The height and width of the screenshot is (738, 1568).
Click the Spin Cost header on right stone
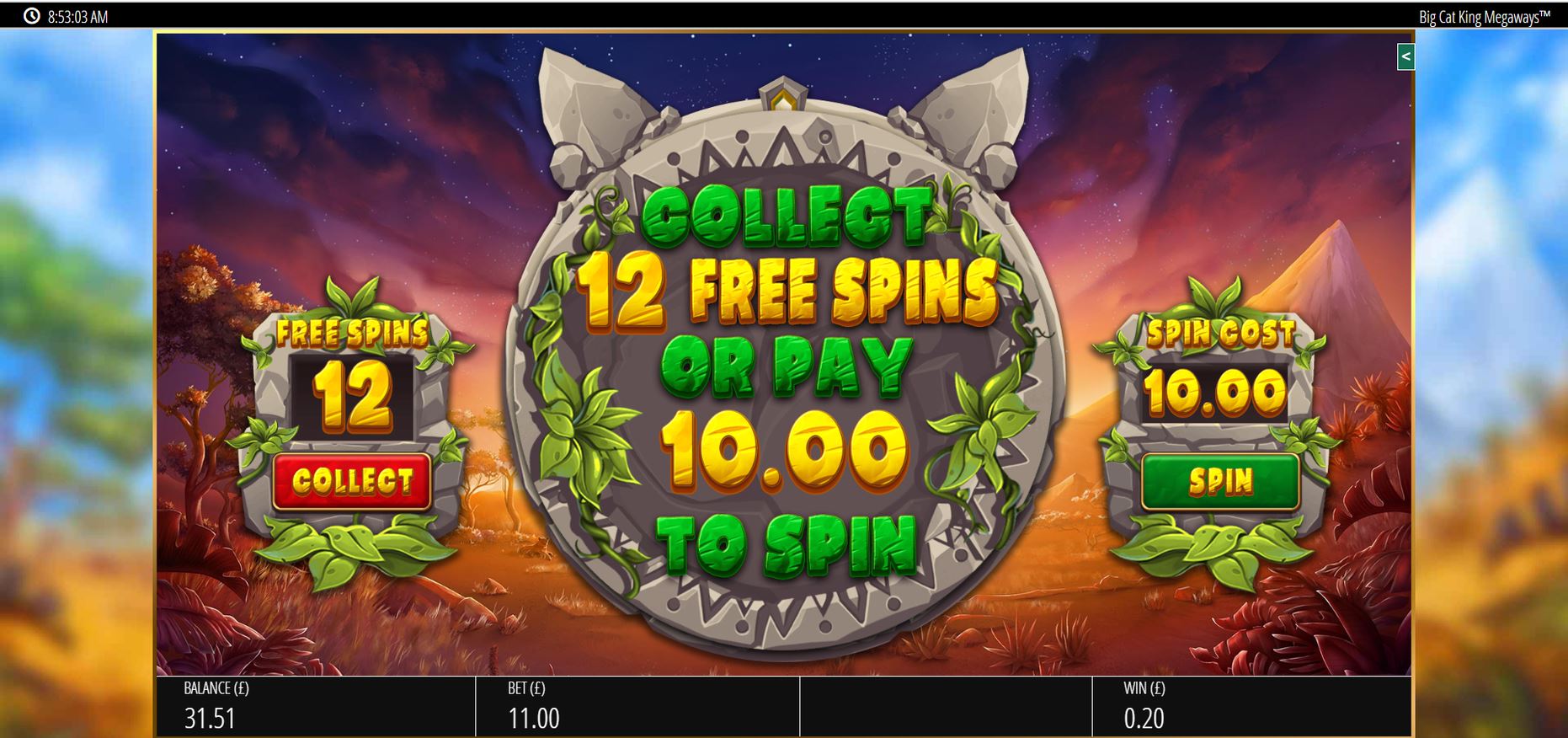coord(1220,334)
